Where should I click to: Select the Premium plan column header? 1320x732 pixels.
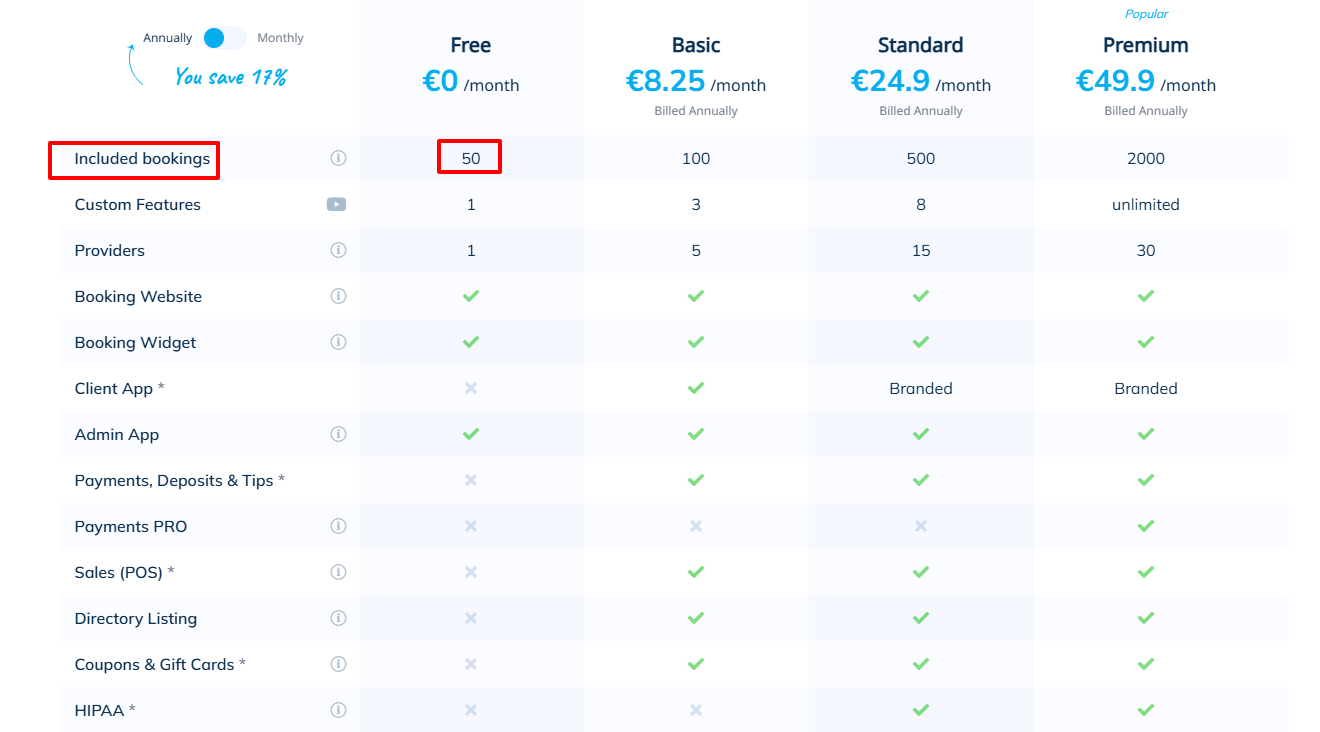[x=1145, y=44]
